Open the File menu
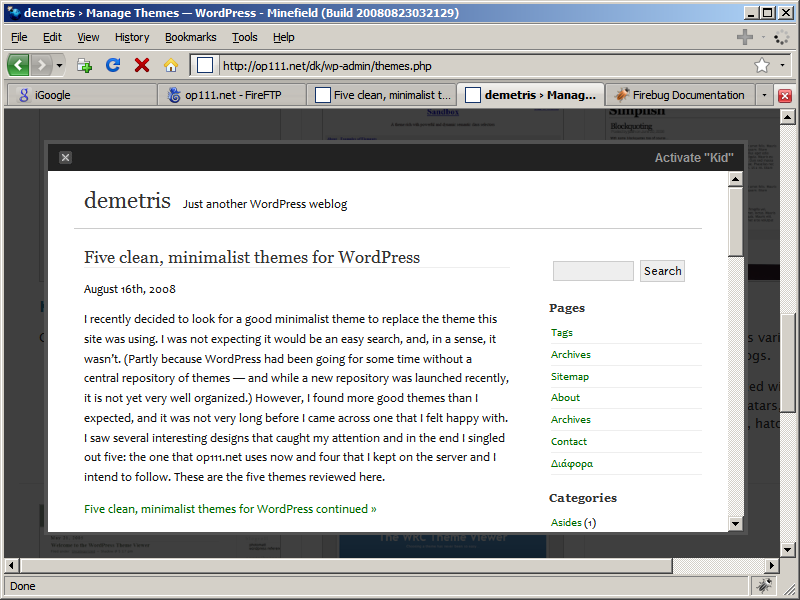Screen dimensions: 800x600 pyautogui.click(x=19, y=37)
